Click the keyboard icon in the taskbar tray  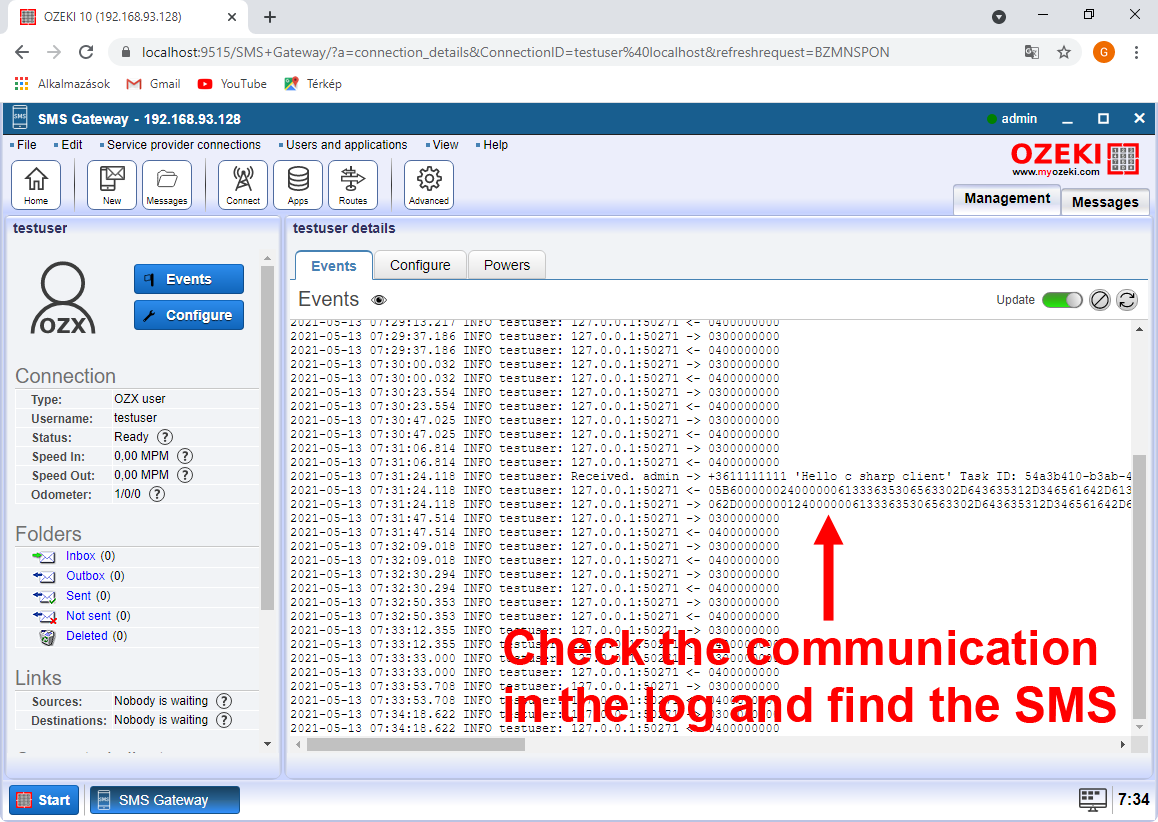[x=1093, y=800]
